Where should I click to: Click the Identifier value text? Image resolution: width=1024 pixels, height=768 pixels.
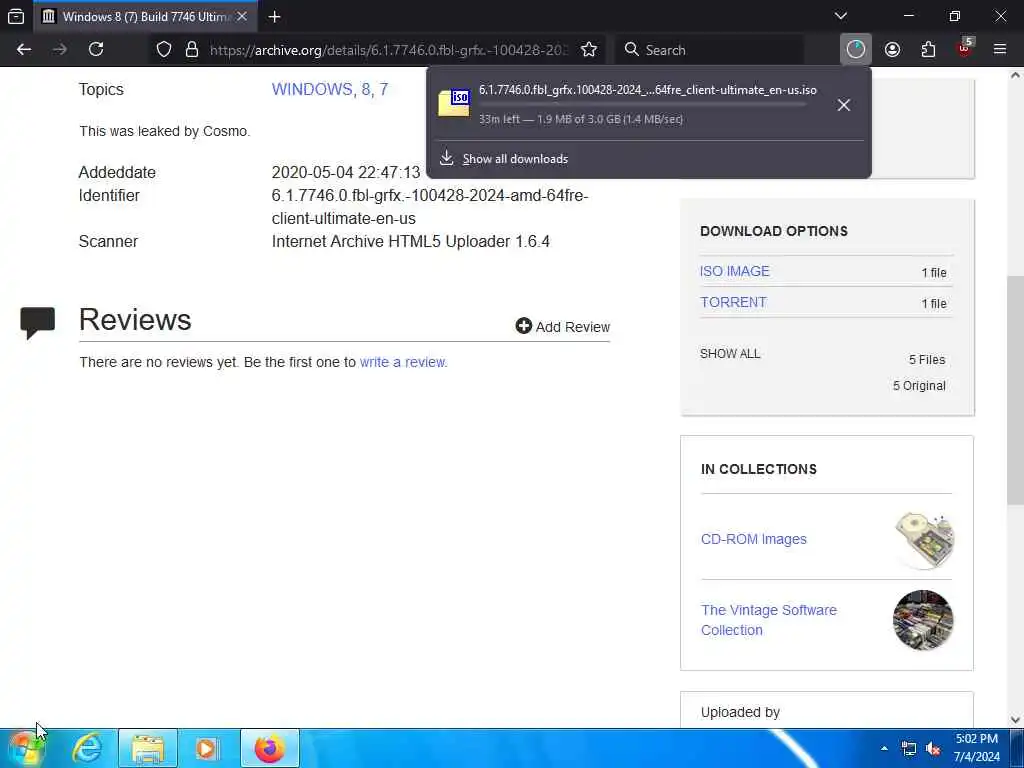pos(430,207)
